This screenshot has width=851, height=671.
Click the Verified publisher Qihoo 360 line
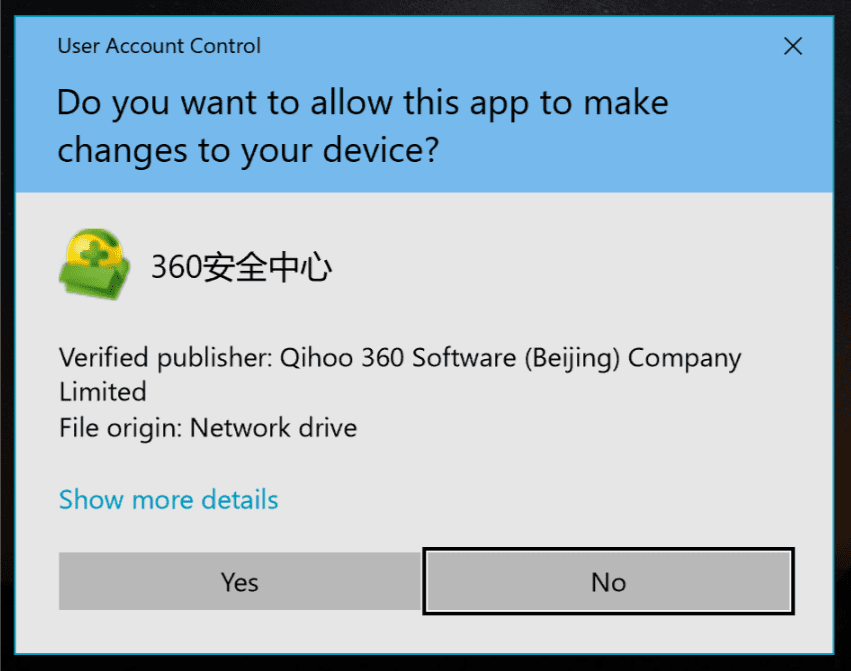400,374
